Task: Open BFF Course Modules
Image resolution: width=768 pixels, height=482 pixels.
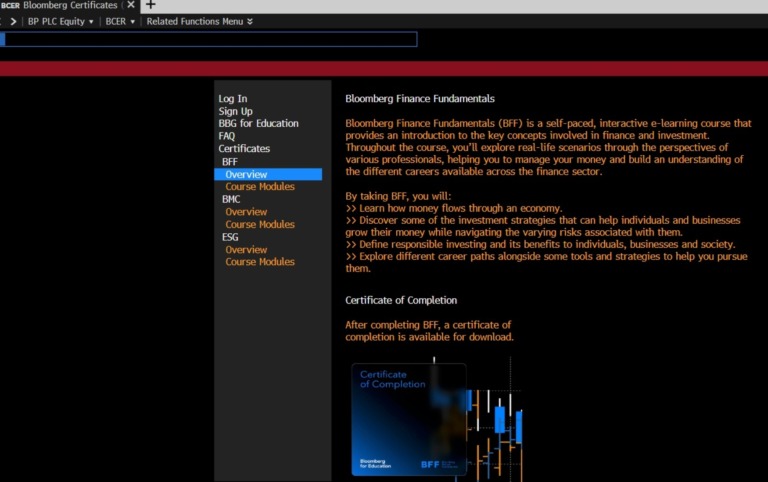Action: click(x=260, y=186)
